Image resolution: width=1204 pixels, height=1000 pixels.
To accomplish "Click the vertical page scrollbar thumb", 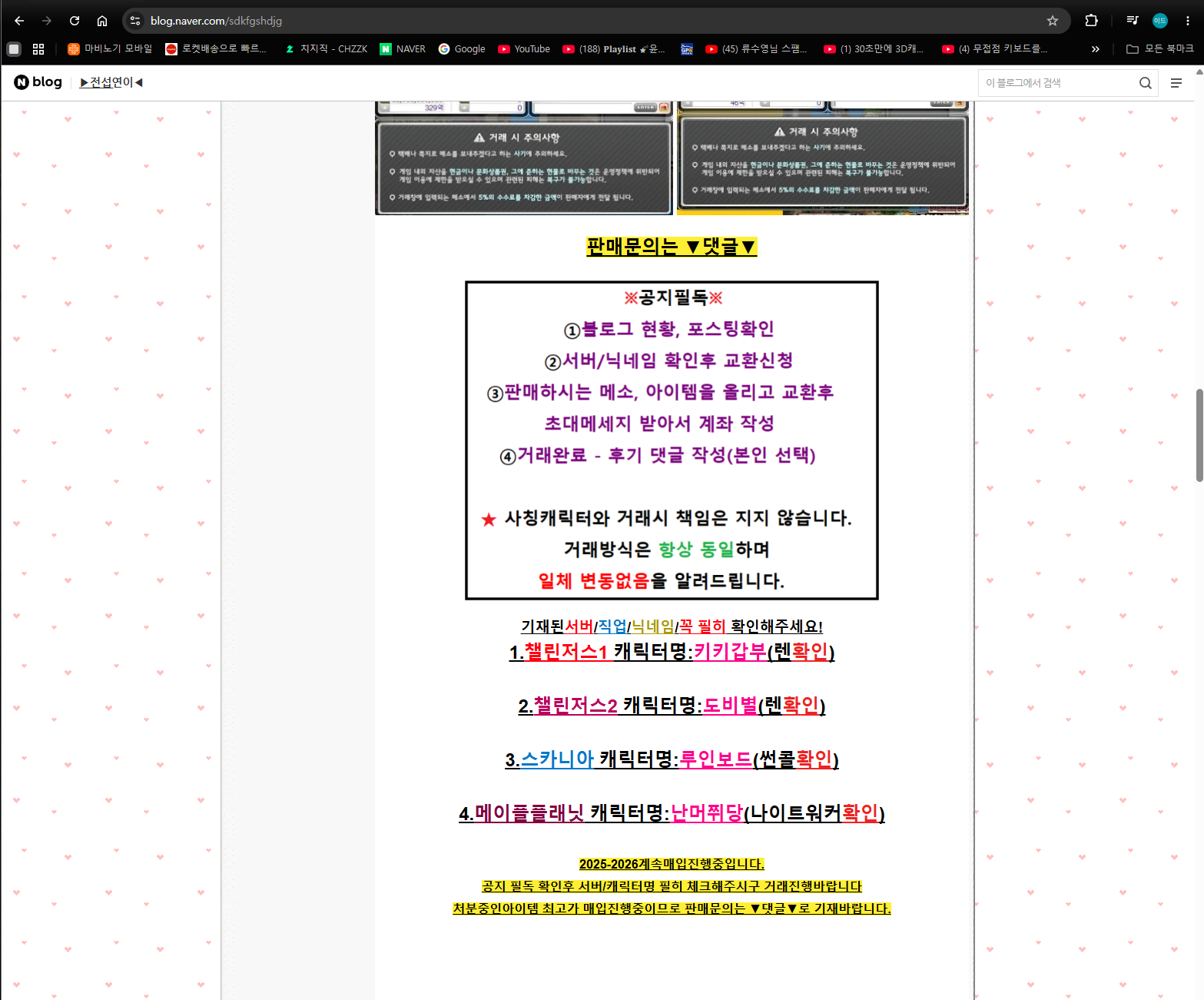I will (x=1199, y=436).
